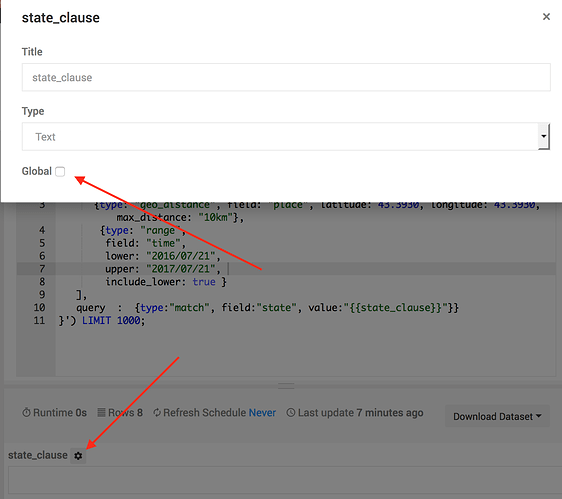Click the state_clause parameter label

(38, 455)
